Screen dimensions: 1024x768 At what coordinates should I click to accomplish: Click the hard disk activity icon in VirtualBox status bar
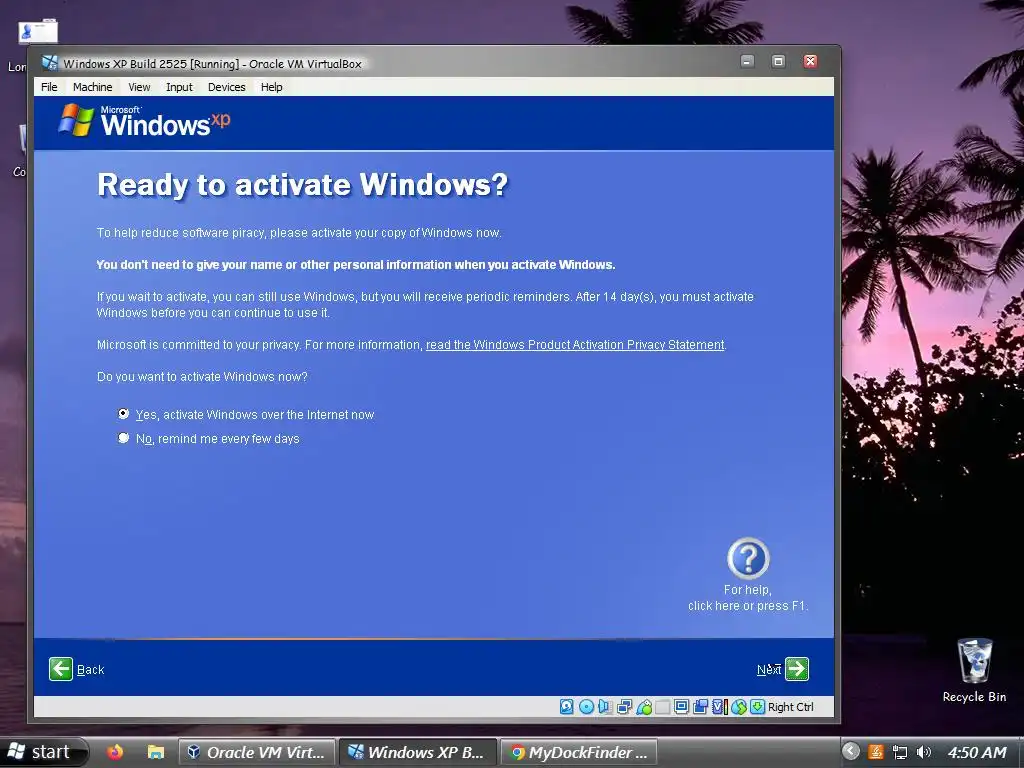point(567,707)
